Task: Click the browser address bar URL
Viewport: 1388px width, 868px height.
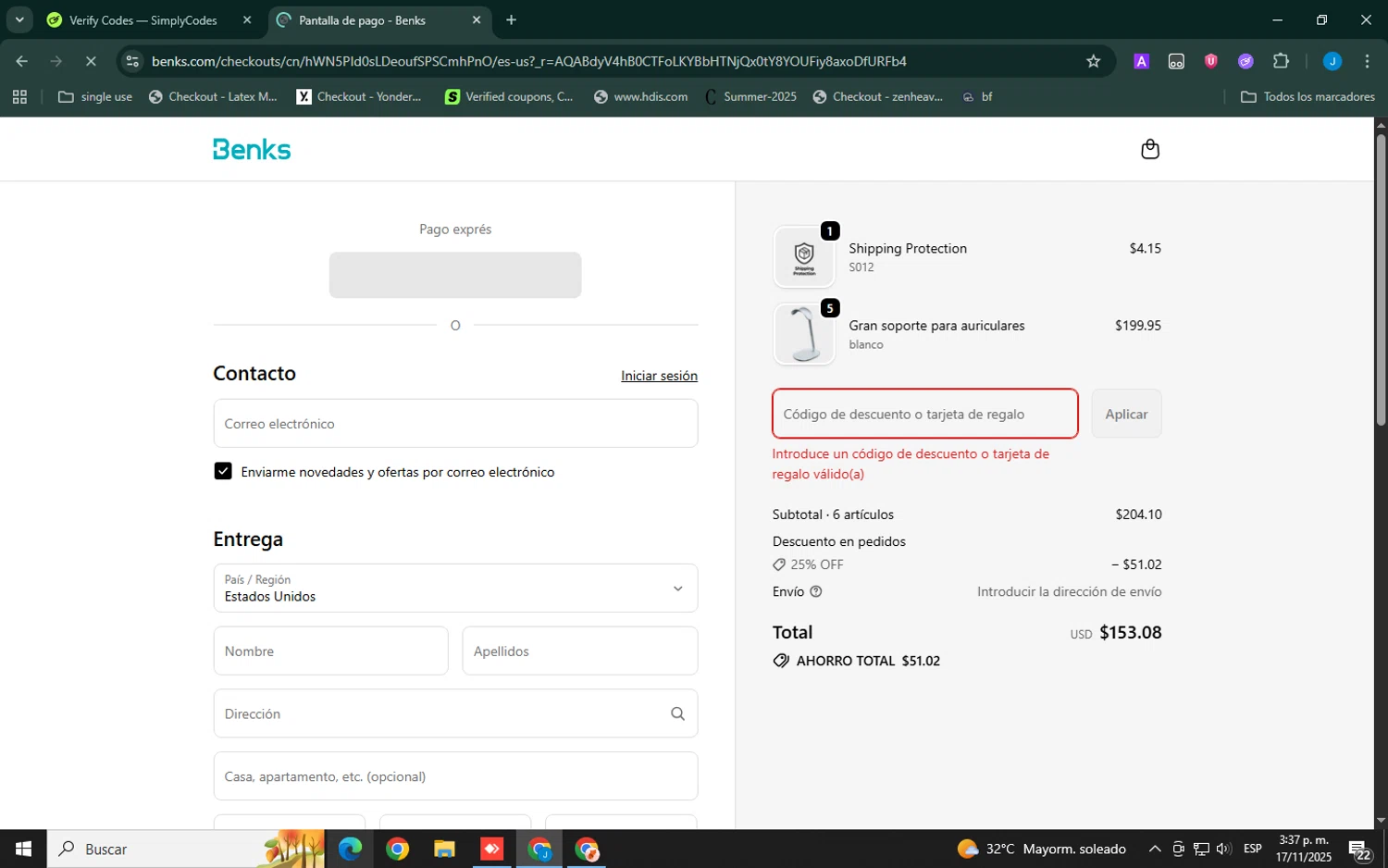Action: click(x=528, y=61)
